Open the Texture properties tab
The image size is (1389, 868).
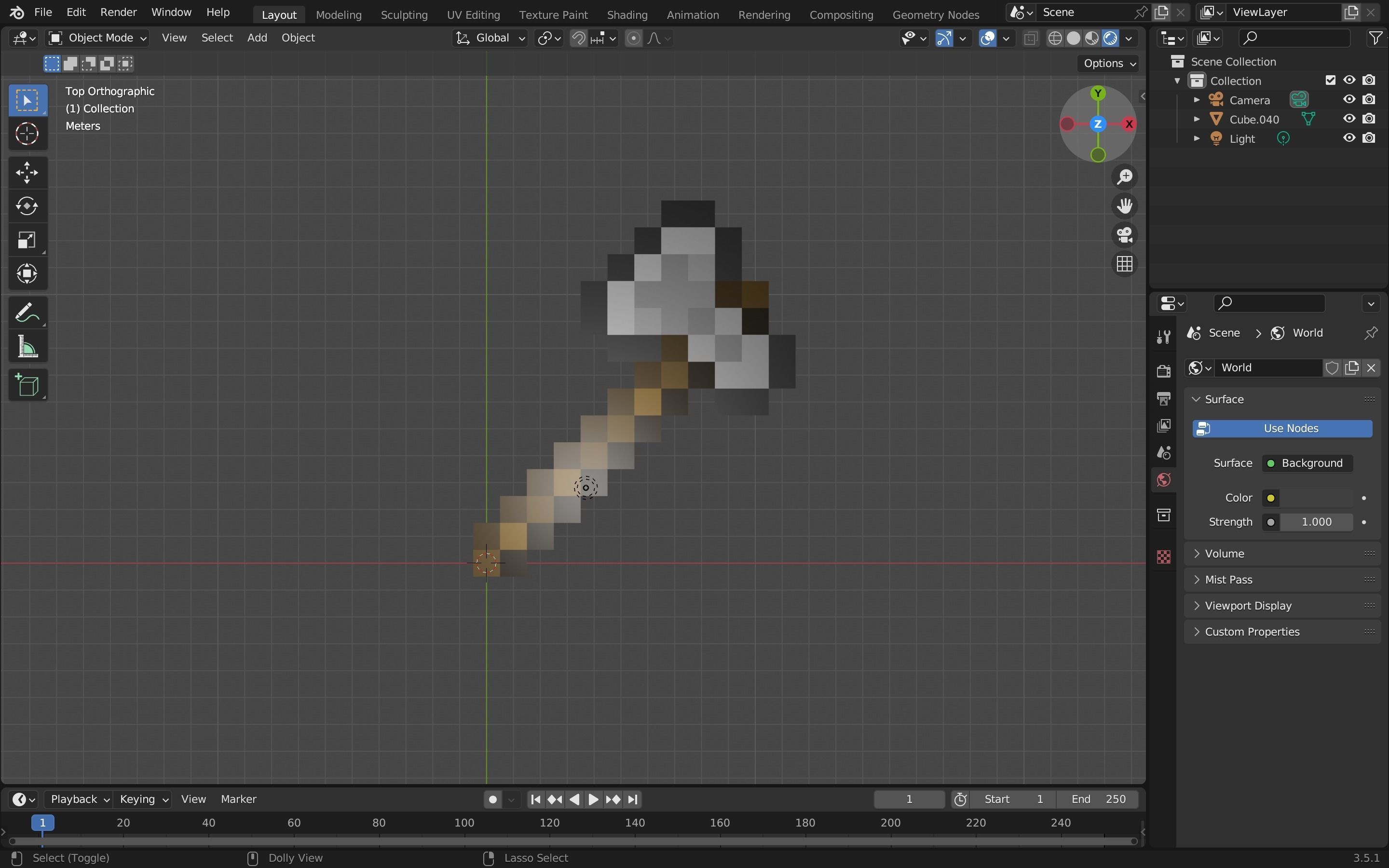click(x=1163, y=557)
